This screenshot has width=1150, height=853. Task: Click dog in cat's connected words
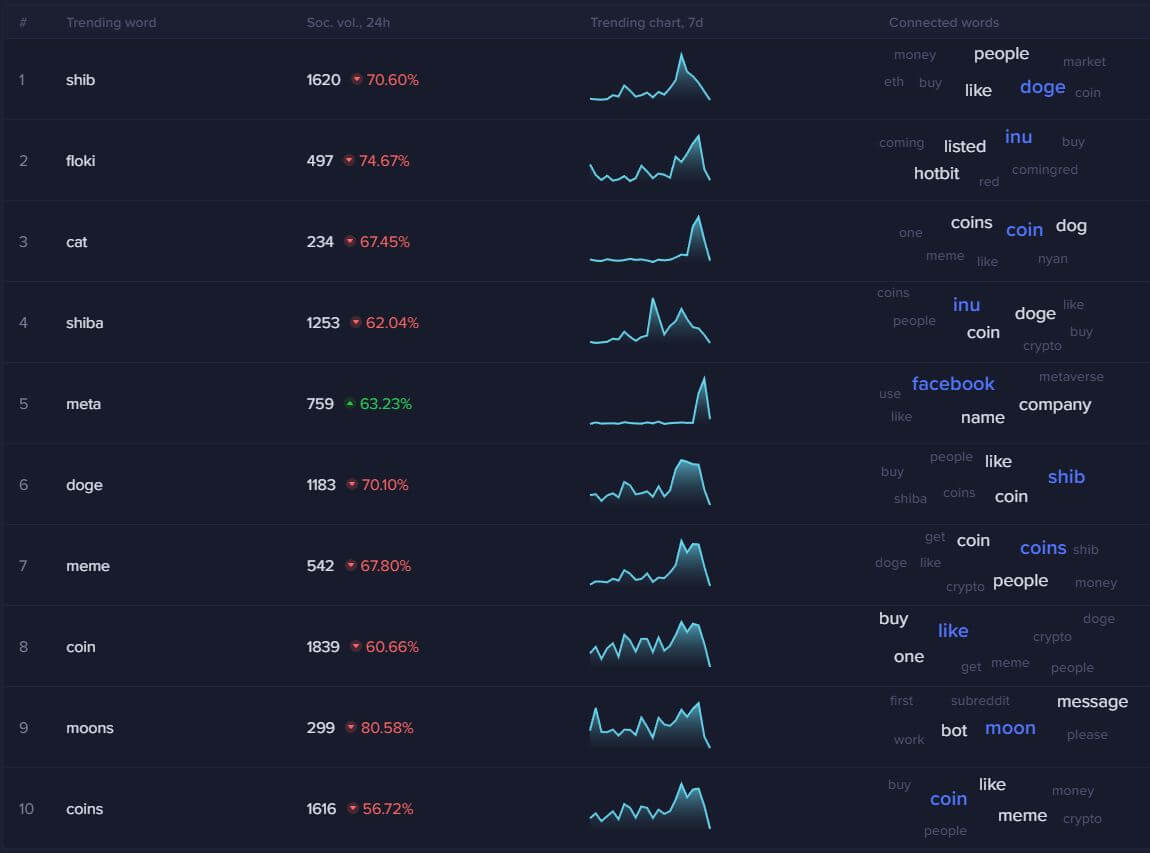[x=1071, y=226]
